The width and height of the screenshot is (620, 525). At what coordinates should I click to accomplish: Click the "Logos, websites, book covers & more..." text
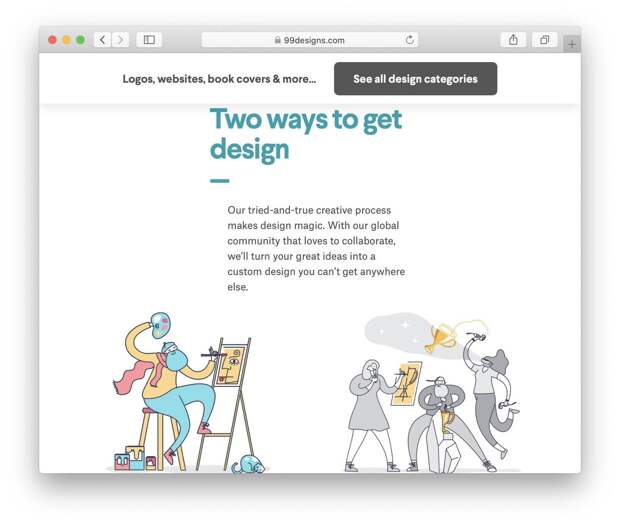pos(219,79)
